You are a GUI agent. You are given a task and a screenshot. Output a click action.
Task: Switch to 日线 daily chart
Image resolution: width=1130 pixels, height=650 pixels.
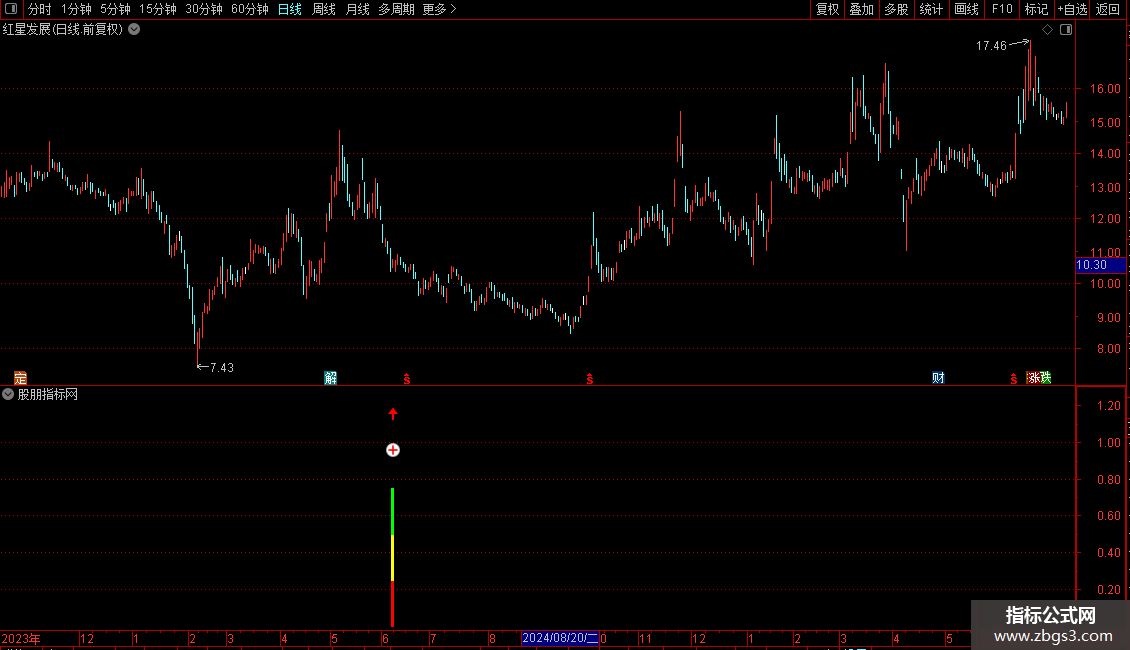pos(290,9)
